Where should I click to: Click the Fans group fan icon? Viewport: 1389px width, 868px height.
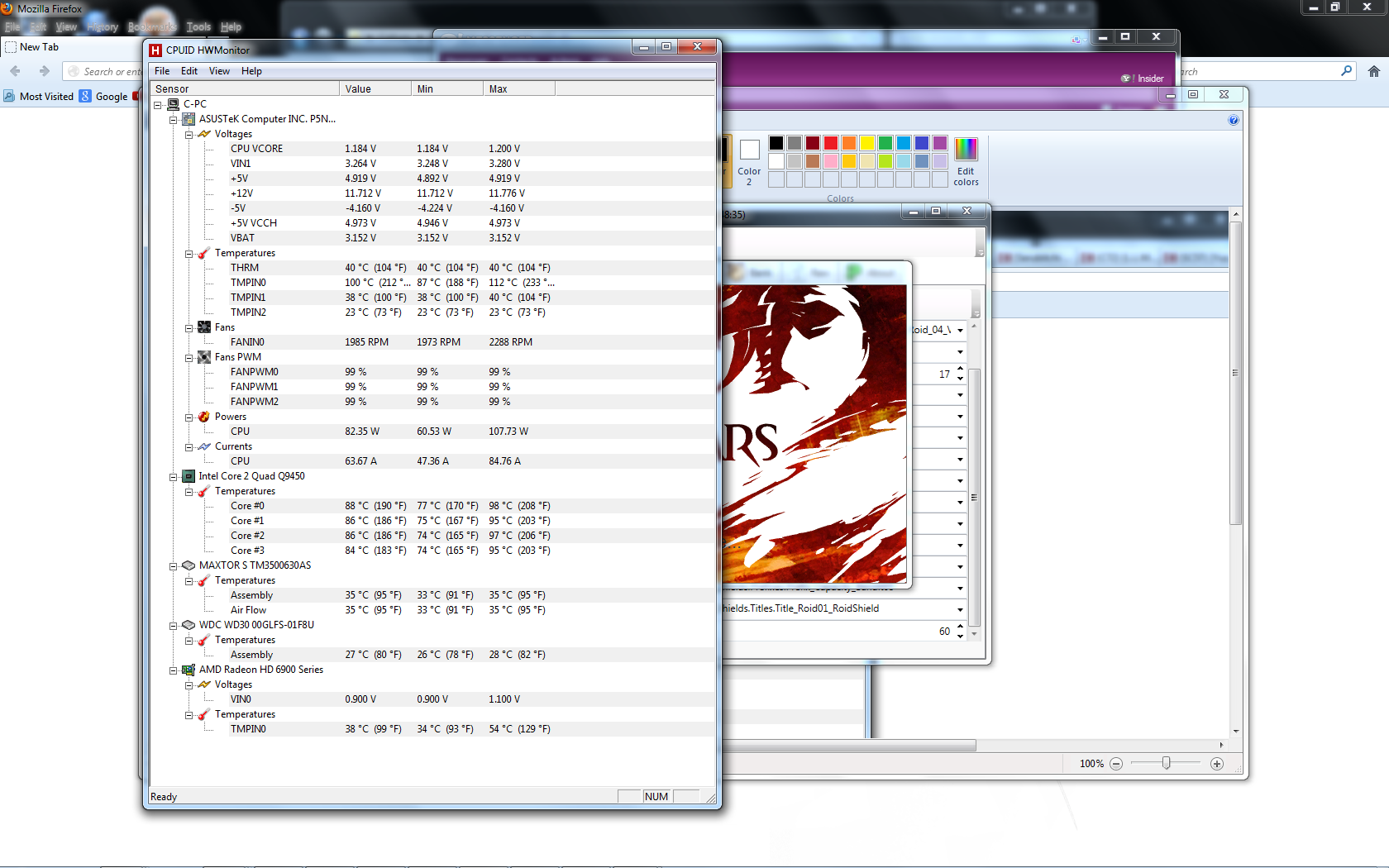(204, 327)
